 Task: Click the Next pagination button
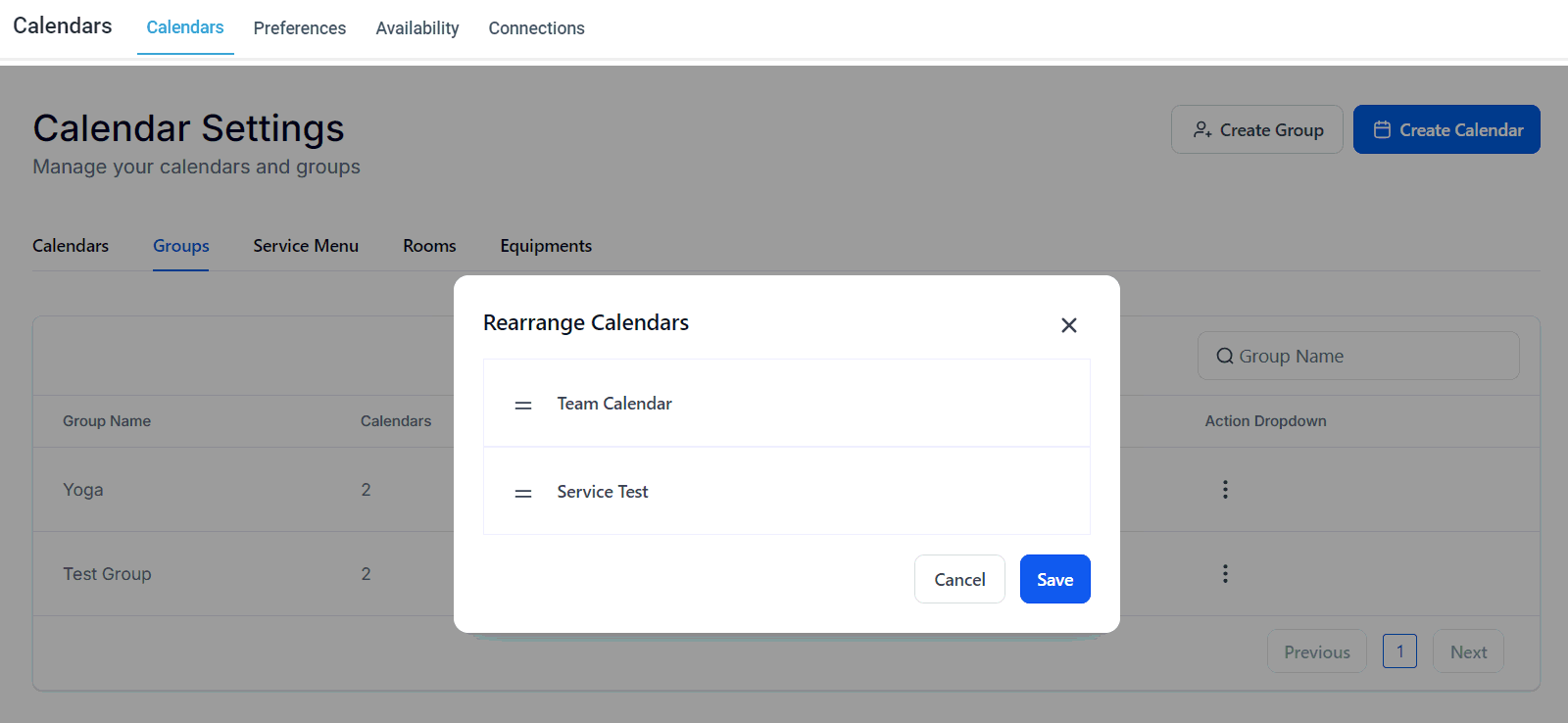pyautogui.click(x=1467, y=651)
